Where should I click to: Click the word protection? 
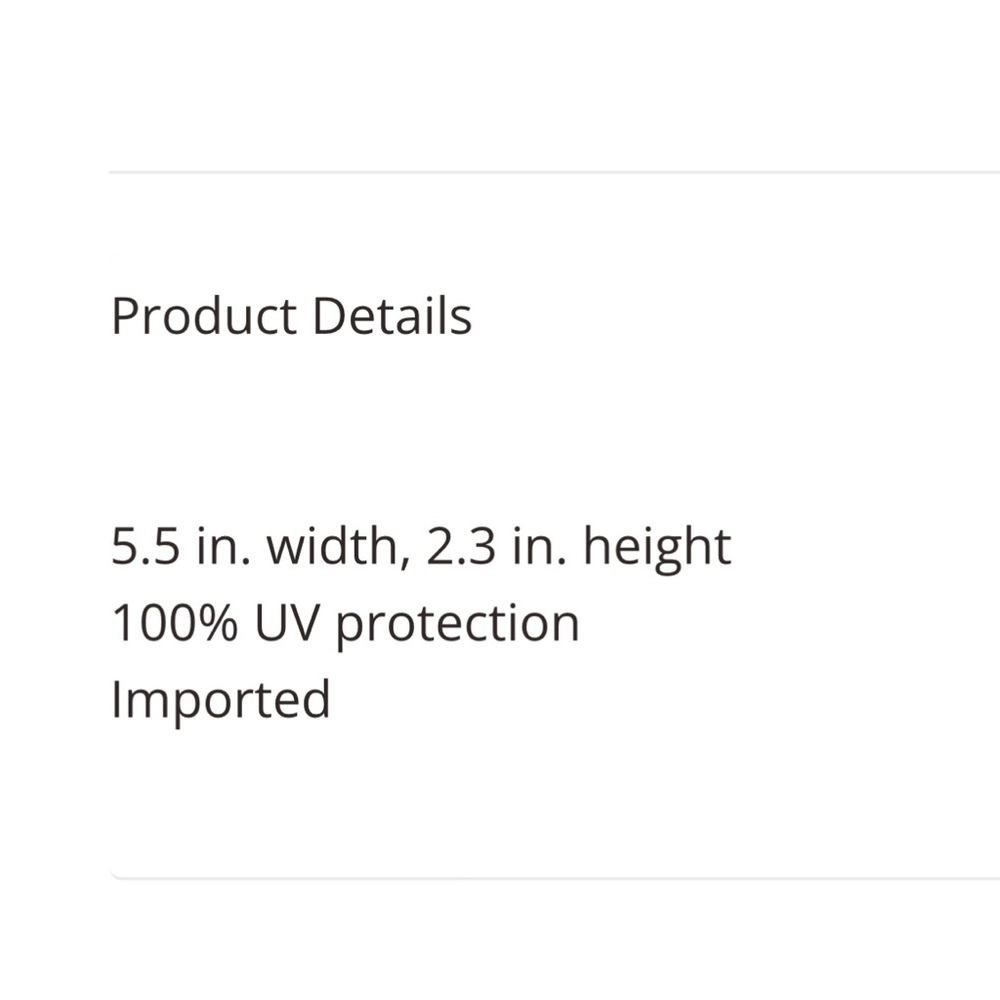click(x=457, y=627)
